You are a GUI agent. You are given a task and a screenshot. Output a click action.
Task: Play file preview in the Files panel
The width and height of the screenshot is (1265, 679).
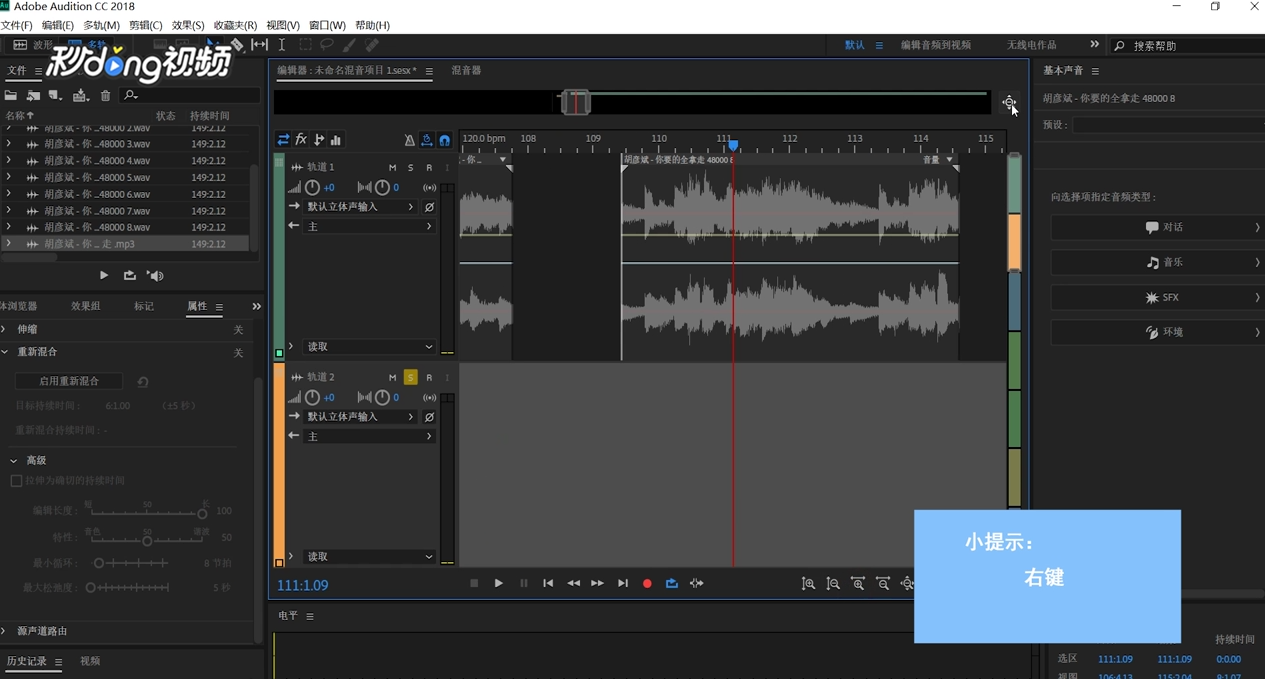click(x=103, y=275)
